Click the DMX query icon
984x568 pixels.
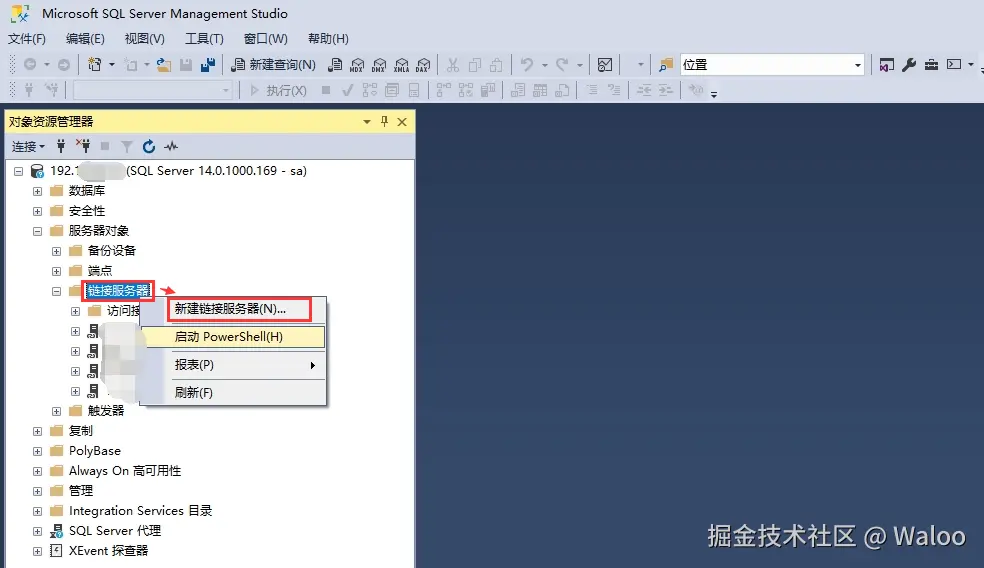379,65
